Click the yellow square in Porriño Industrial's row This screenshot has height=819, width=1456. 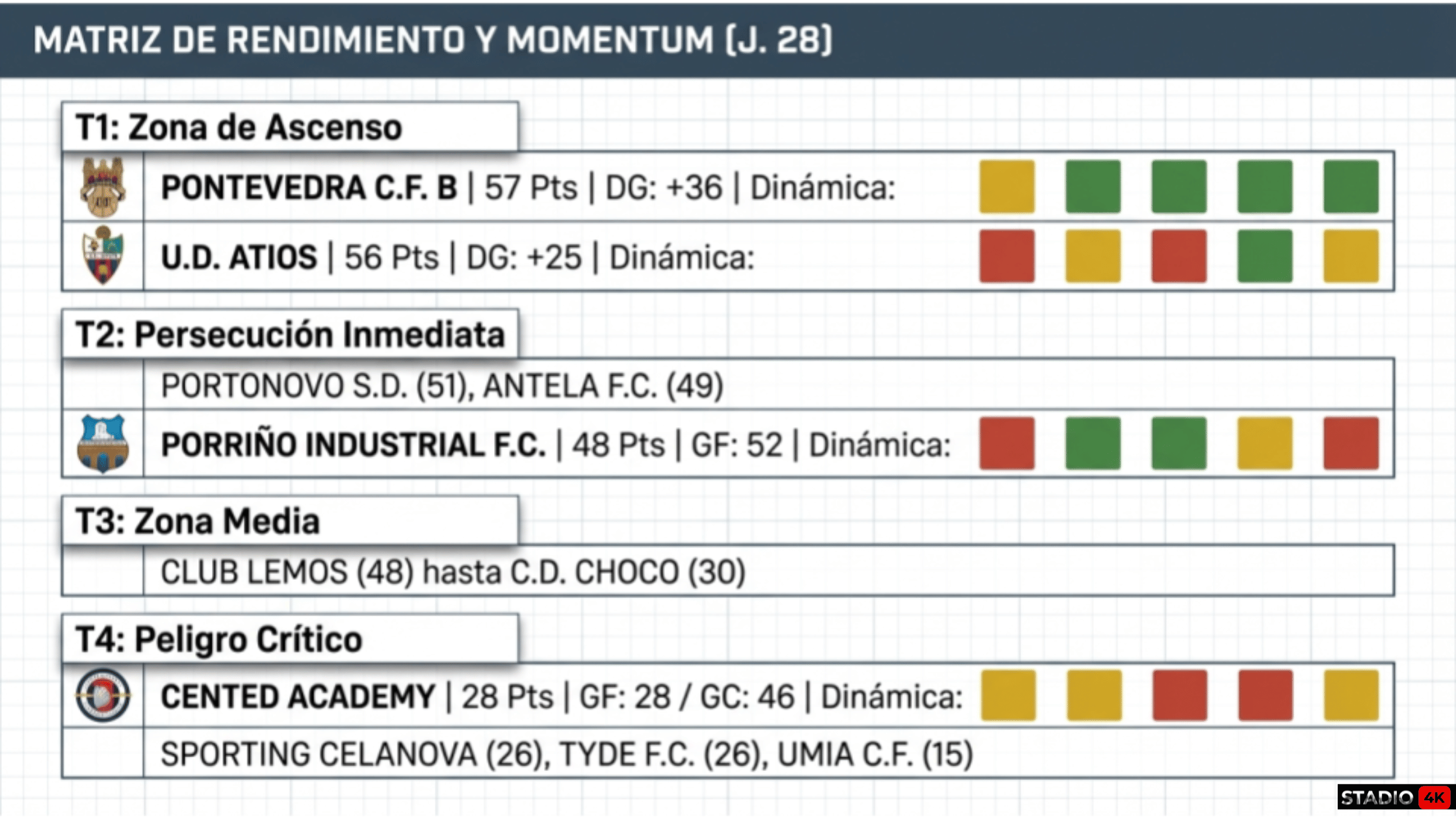1264,443
